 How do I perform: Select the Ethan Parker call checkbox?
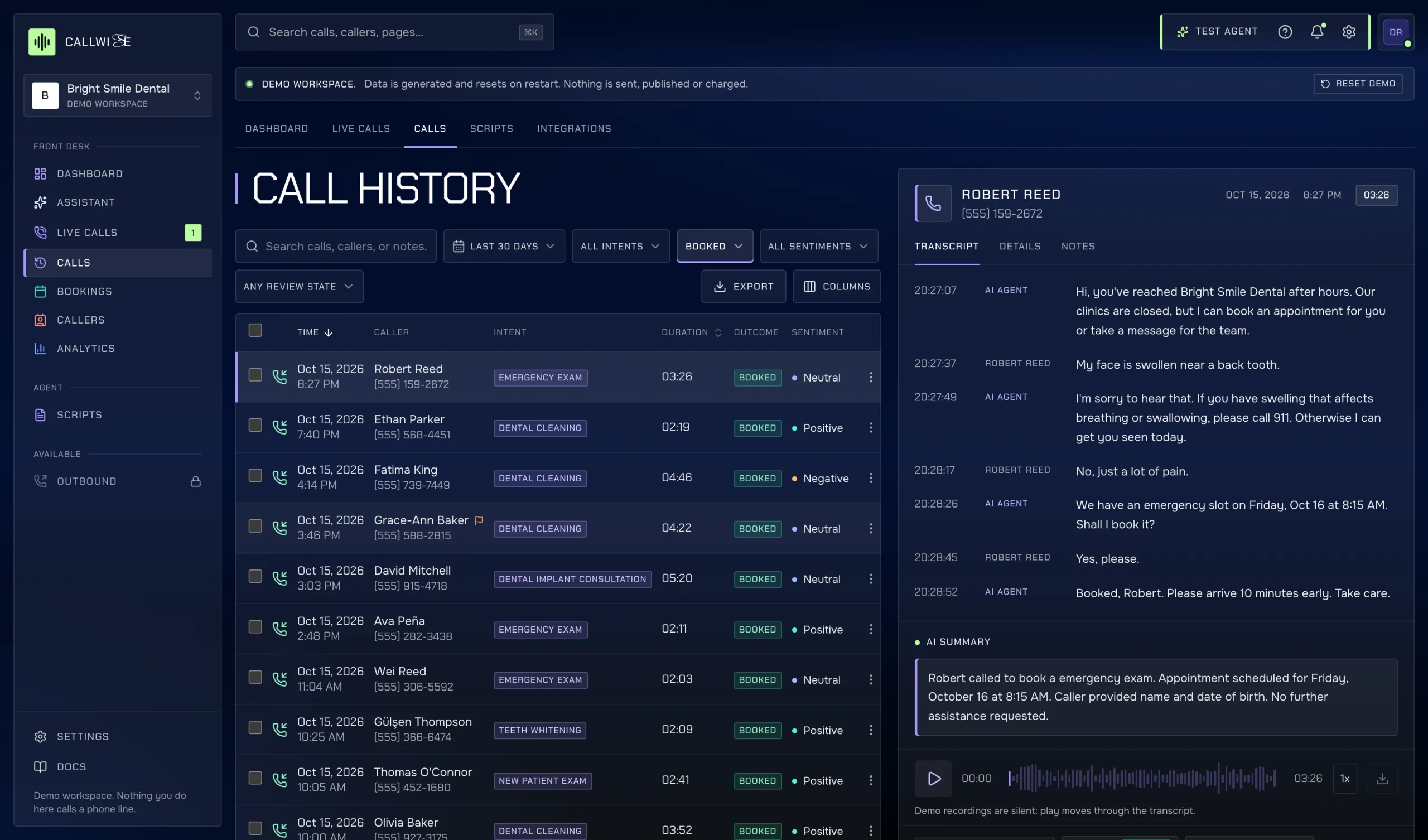(x=255, y=425)
